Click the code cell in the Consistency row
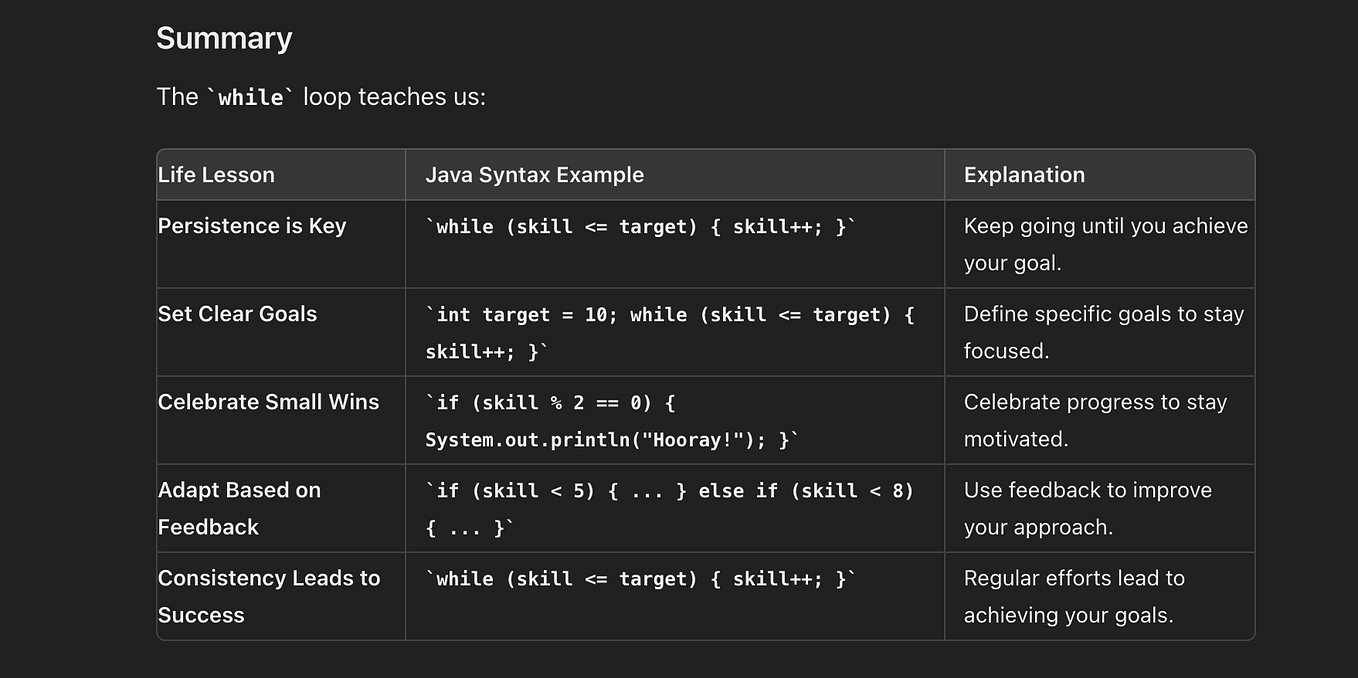1358x678 pixels. (641, 578)
